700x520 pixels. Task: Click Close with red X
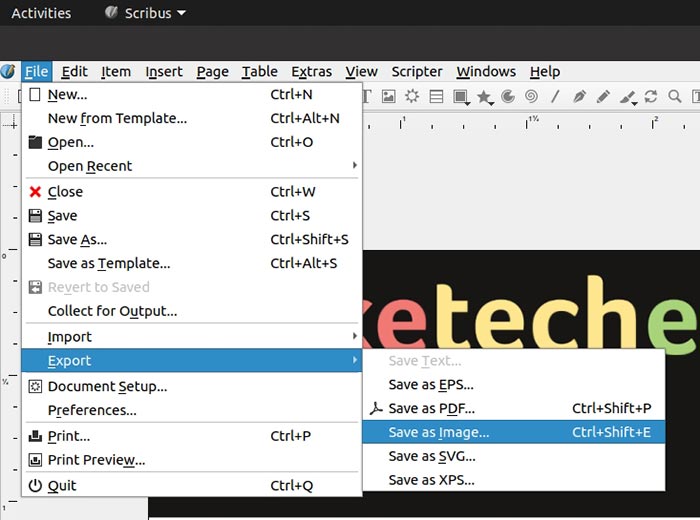click(x=192, y=192)
